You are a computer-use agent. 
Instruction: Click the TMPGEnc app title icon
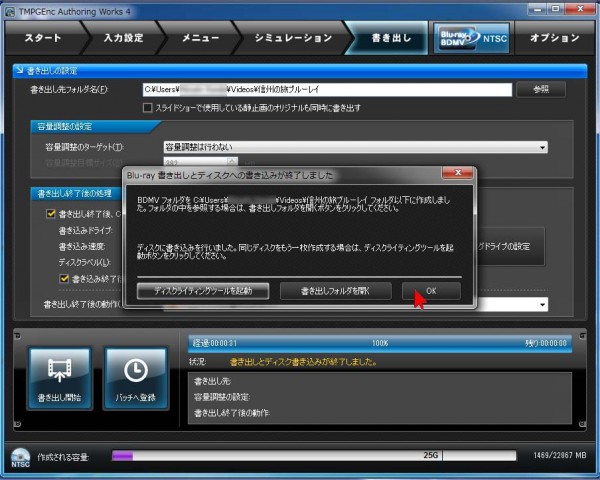[10, 11]
